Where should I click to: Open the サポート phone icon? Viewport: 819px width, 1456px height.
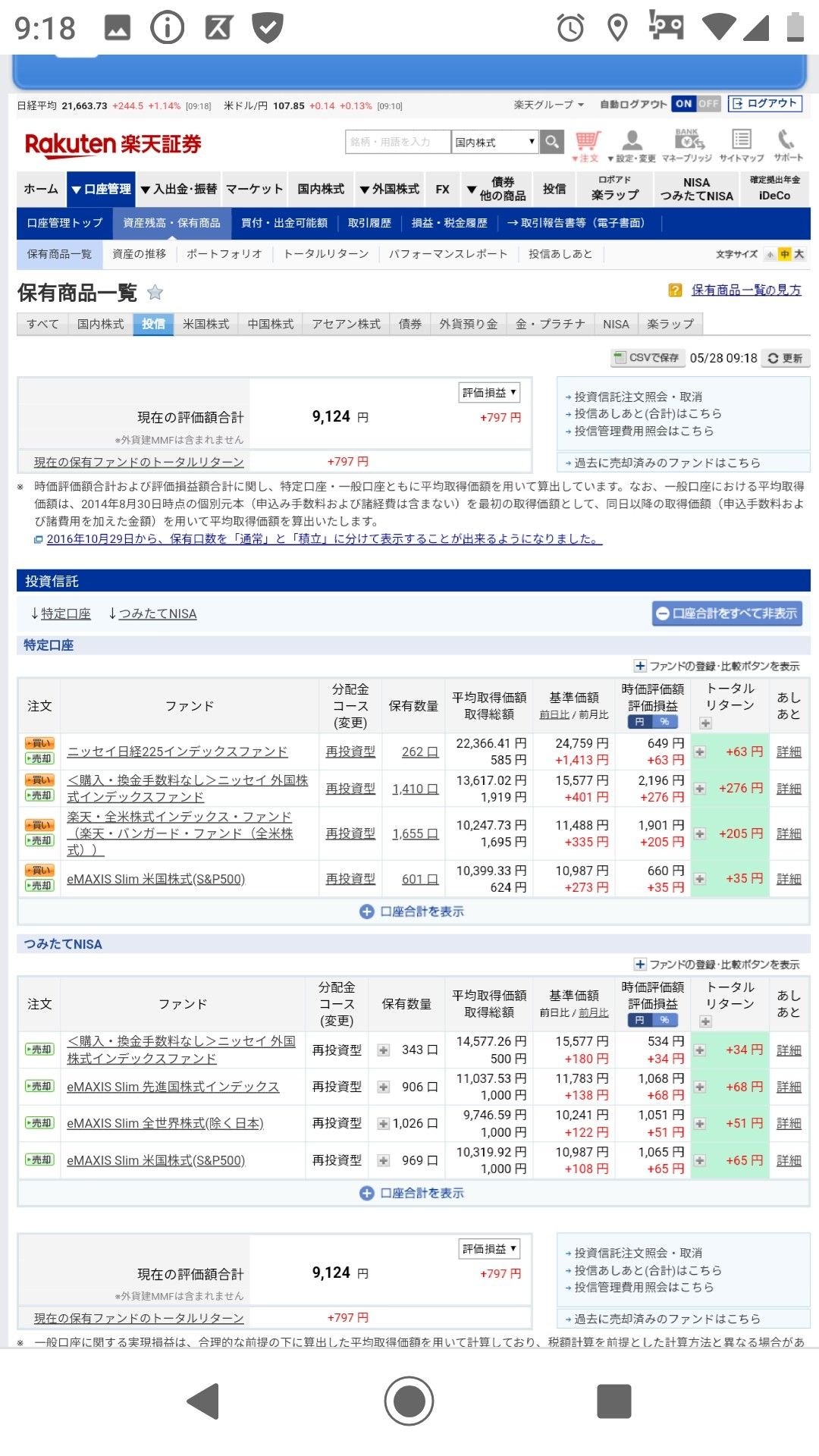coord(788,146)
